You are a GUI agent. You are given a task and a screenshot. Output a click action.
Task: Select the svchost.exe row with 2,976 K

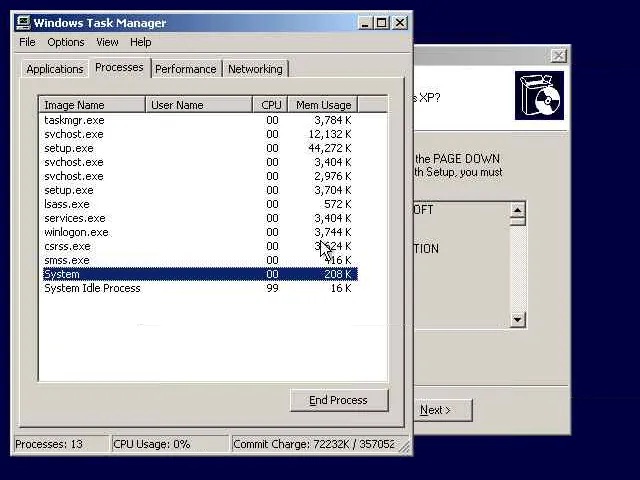coord(200,176)
